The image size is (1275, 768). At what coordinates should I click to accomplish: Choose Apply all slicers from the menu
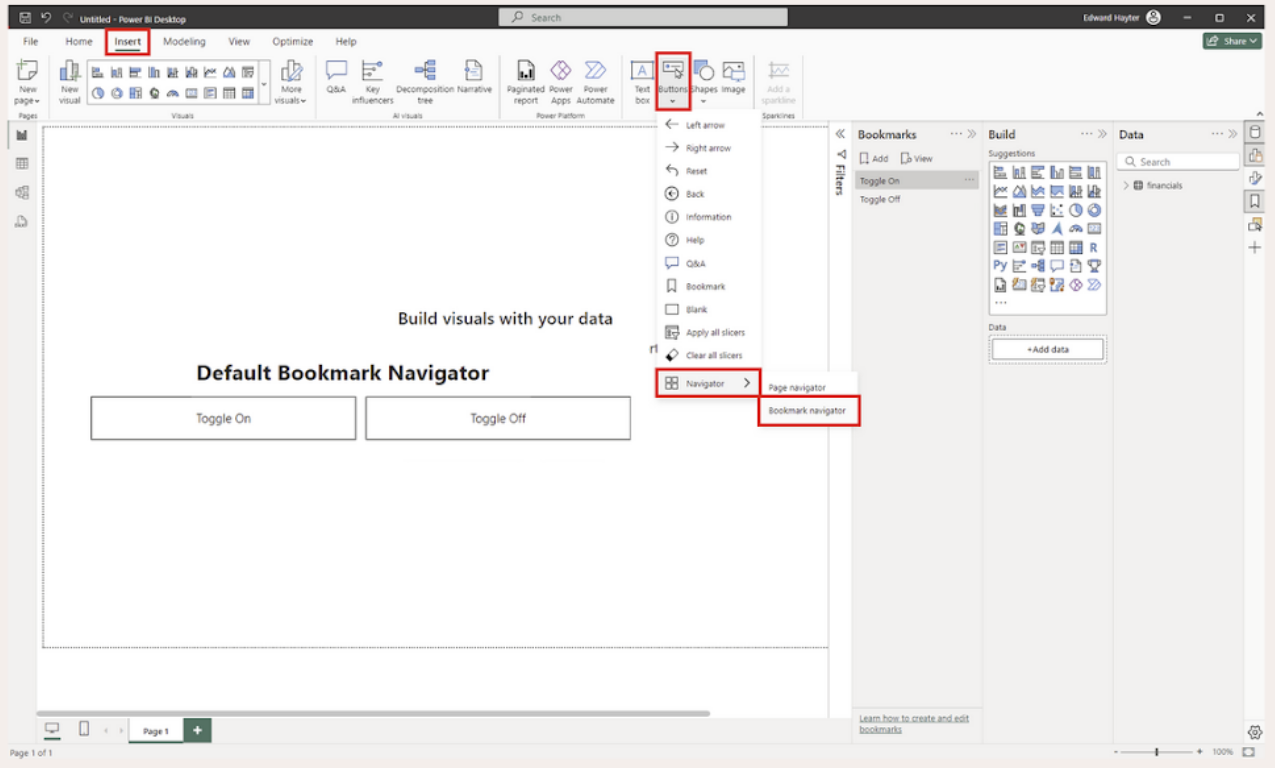[708, 332]
